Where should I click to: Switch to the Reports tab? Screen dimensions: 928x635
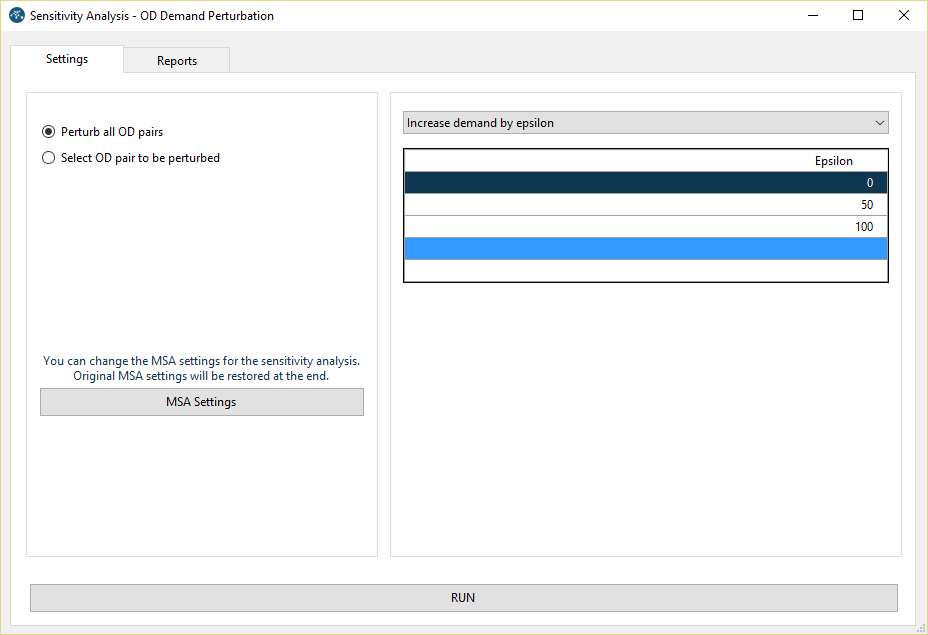point(177,61)
